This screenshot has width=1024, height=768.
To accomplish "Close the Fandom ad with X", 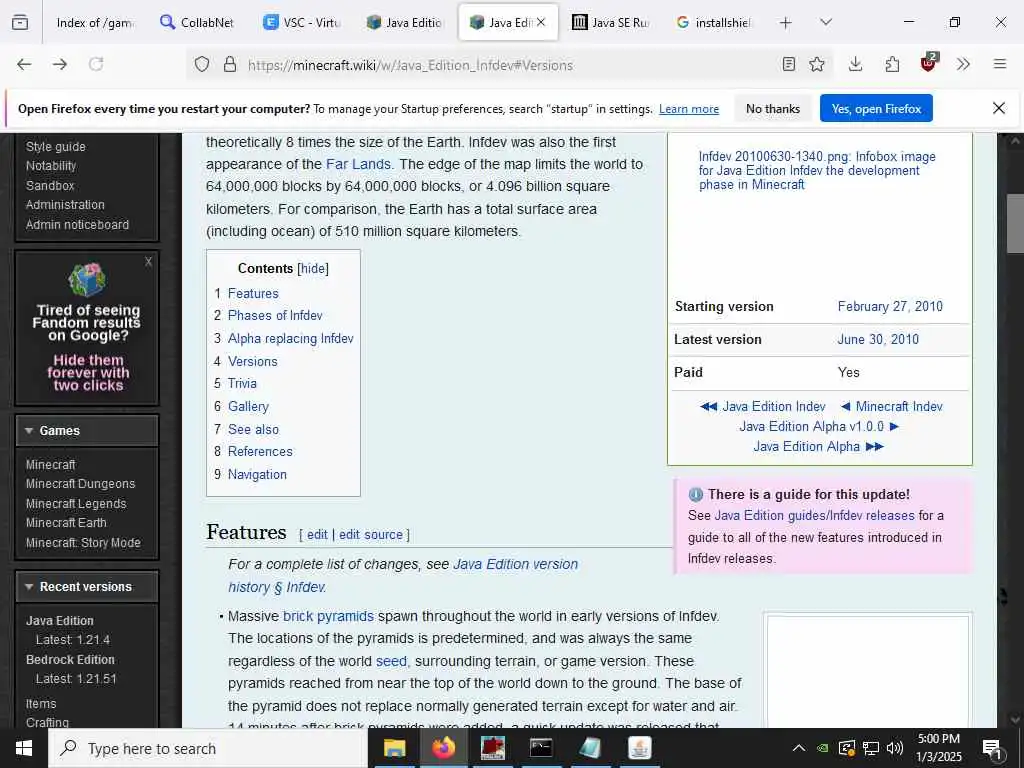I will [148, 261].
